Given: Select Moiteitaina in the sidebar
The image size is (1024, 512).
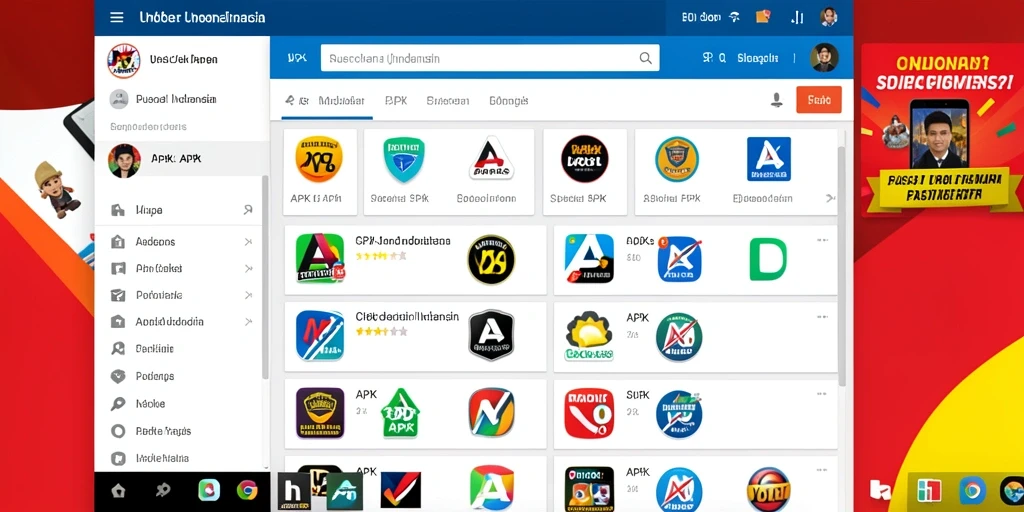Looking at the screenshot, I should point(162,458).
